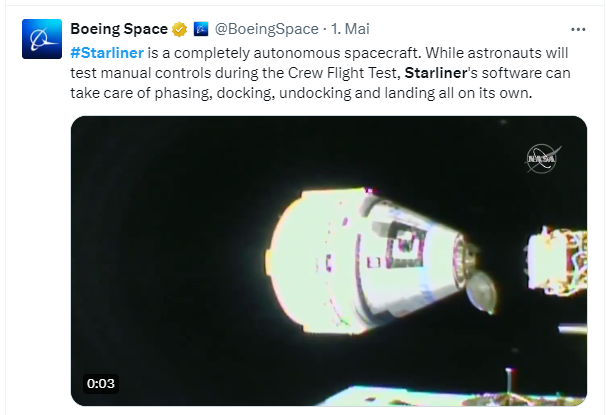This screenshot has height=415, width=606.
Task: Click the 'Crew Flight Test' phrase
Action: point(342,72)
